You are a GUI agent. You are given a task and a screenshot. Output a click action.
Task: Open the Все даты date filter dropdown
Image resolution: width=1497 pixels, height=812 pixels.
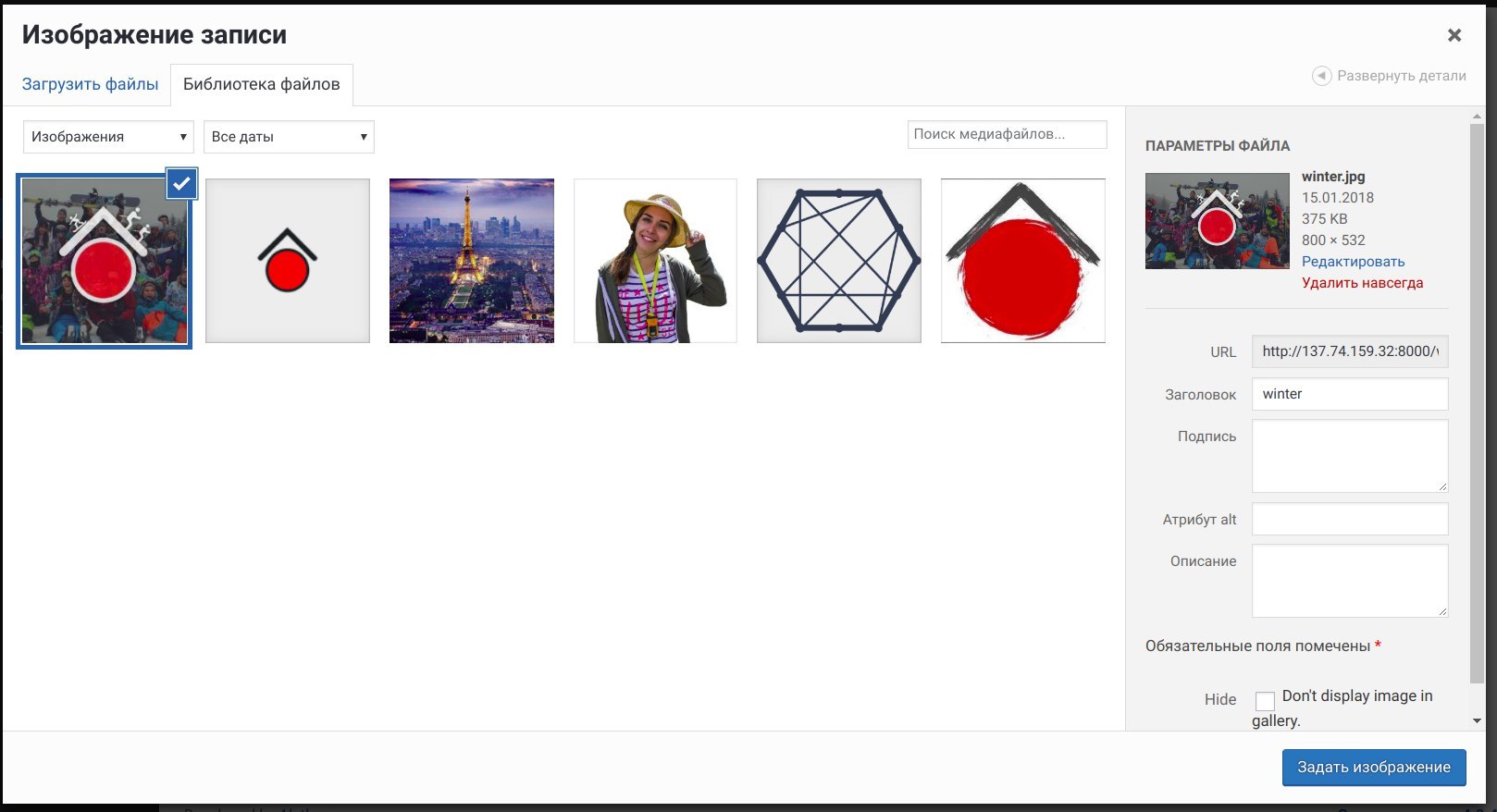(x=289, y=137)
